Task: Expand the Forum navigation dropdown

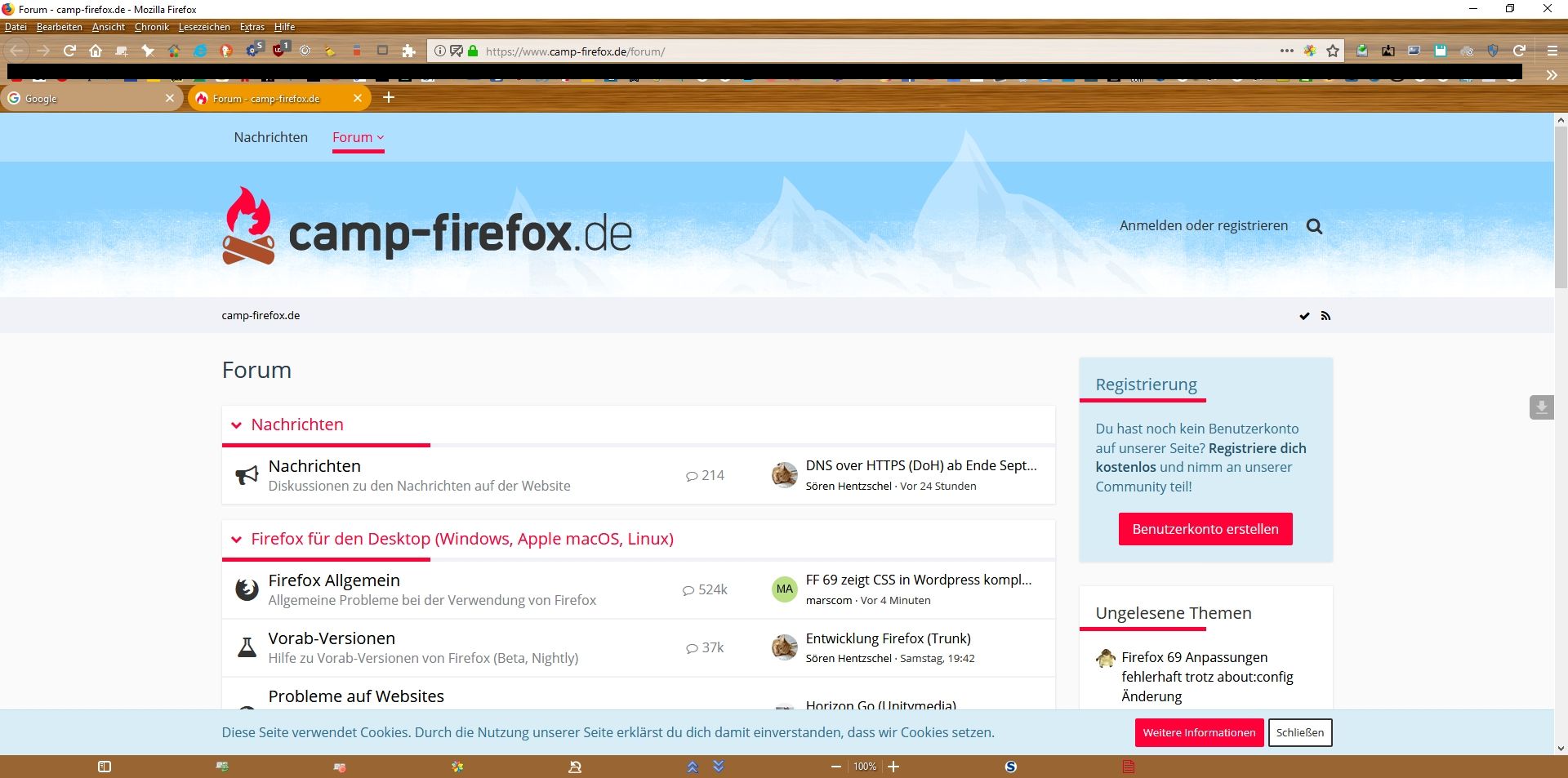Action: (x=358, y=137)
